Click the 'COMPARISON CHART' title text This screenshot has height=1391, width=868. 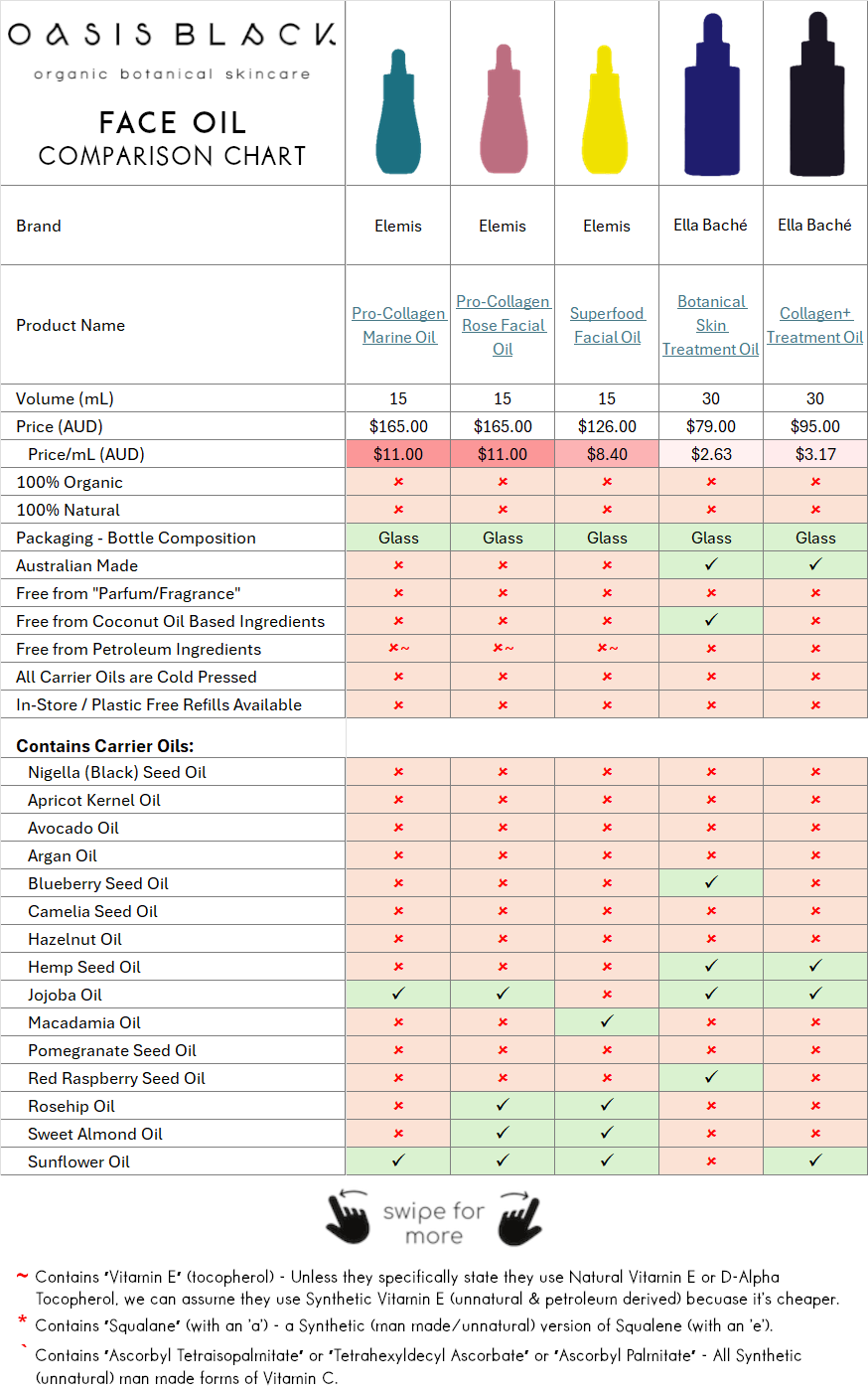tap(172, 156)
